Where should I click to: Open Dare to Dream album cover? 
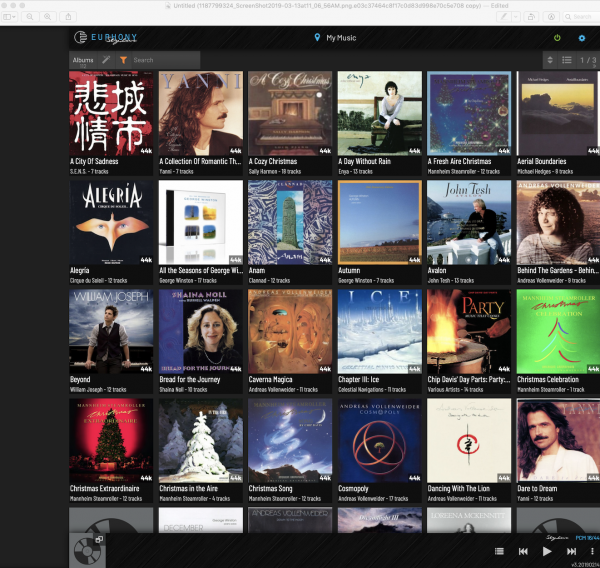(558, 440)
